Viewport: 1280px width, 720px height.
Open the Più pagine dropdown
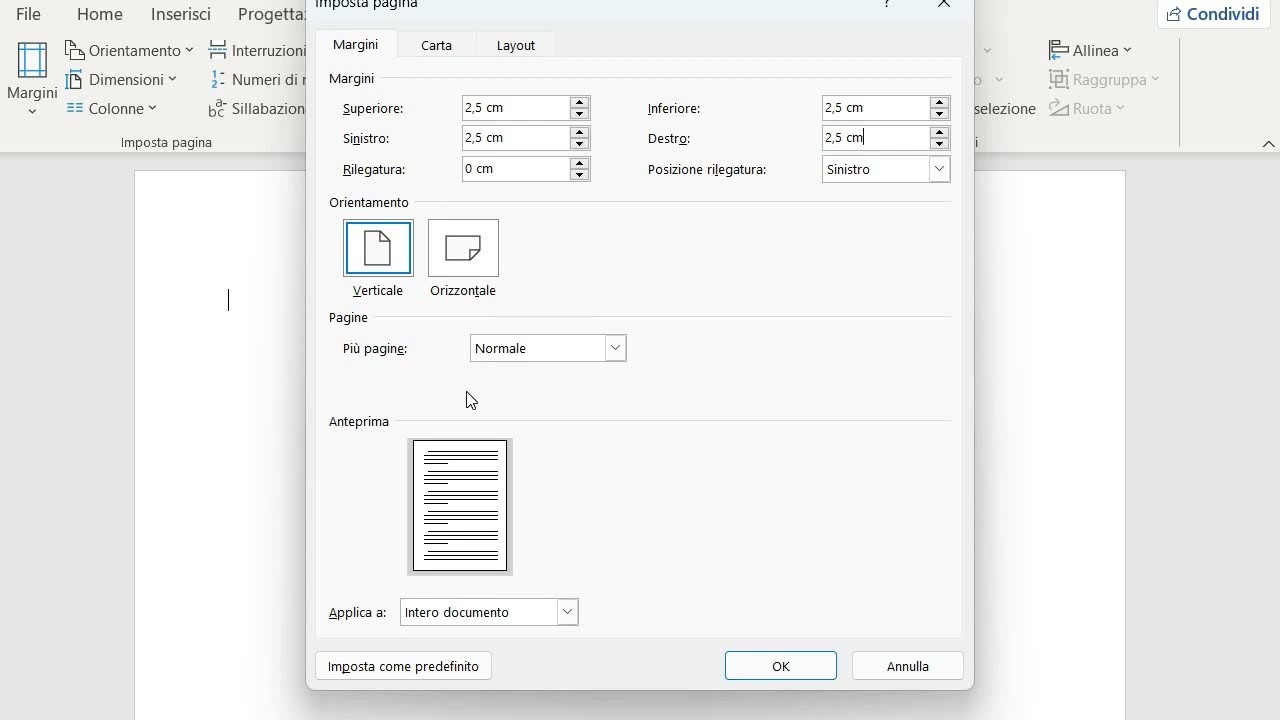tap(615, 348)
